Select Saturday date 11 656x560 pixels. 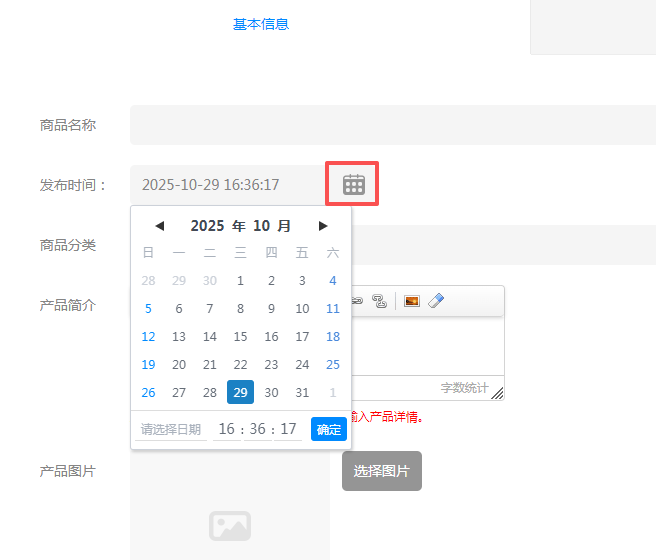click(x=333, y=309)
